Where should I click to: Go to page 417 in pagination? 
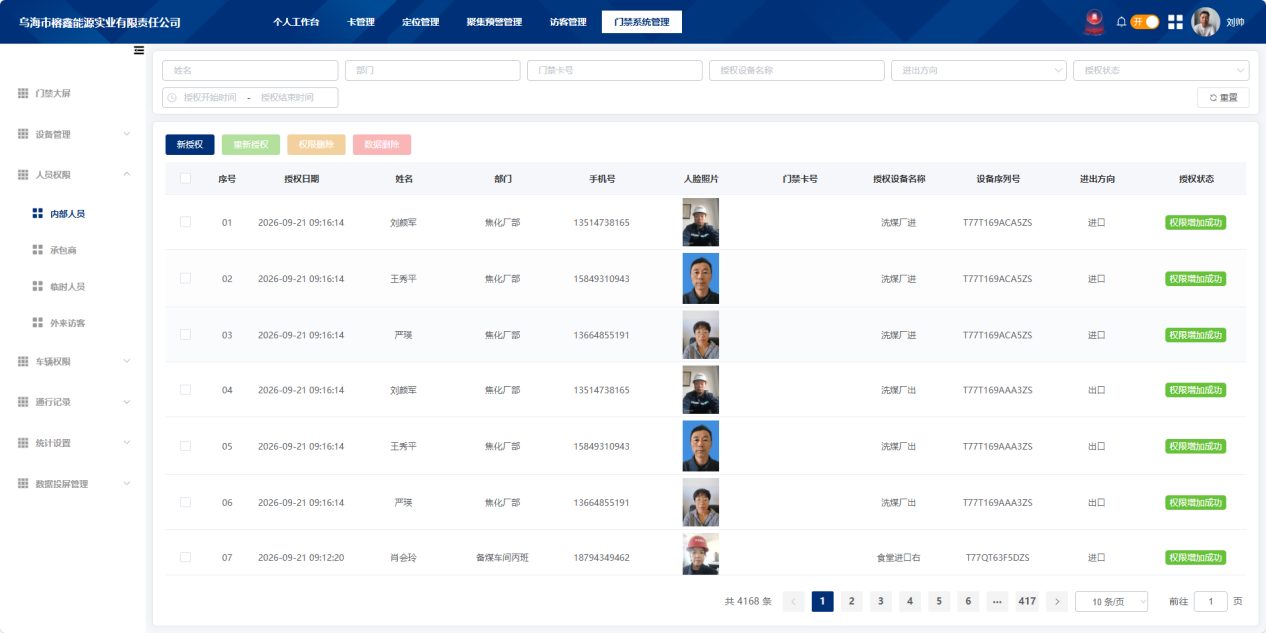pyautogui.click(x=1027, y=601)
